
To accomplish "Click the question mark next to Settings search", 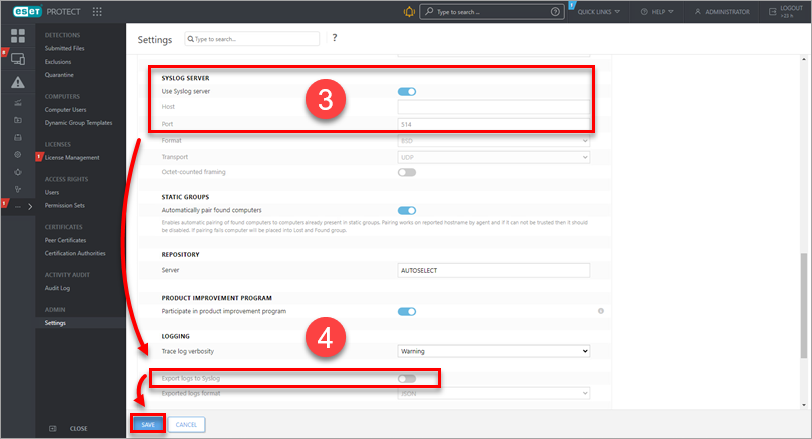I will coord(335,38).
